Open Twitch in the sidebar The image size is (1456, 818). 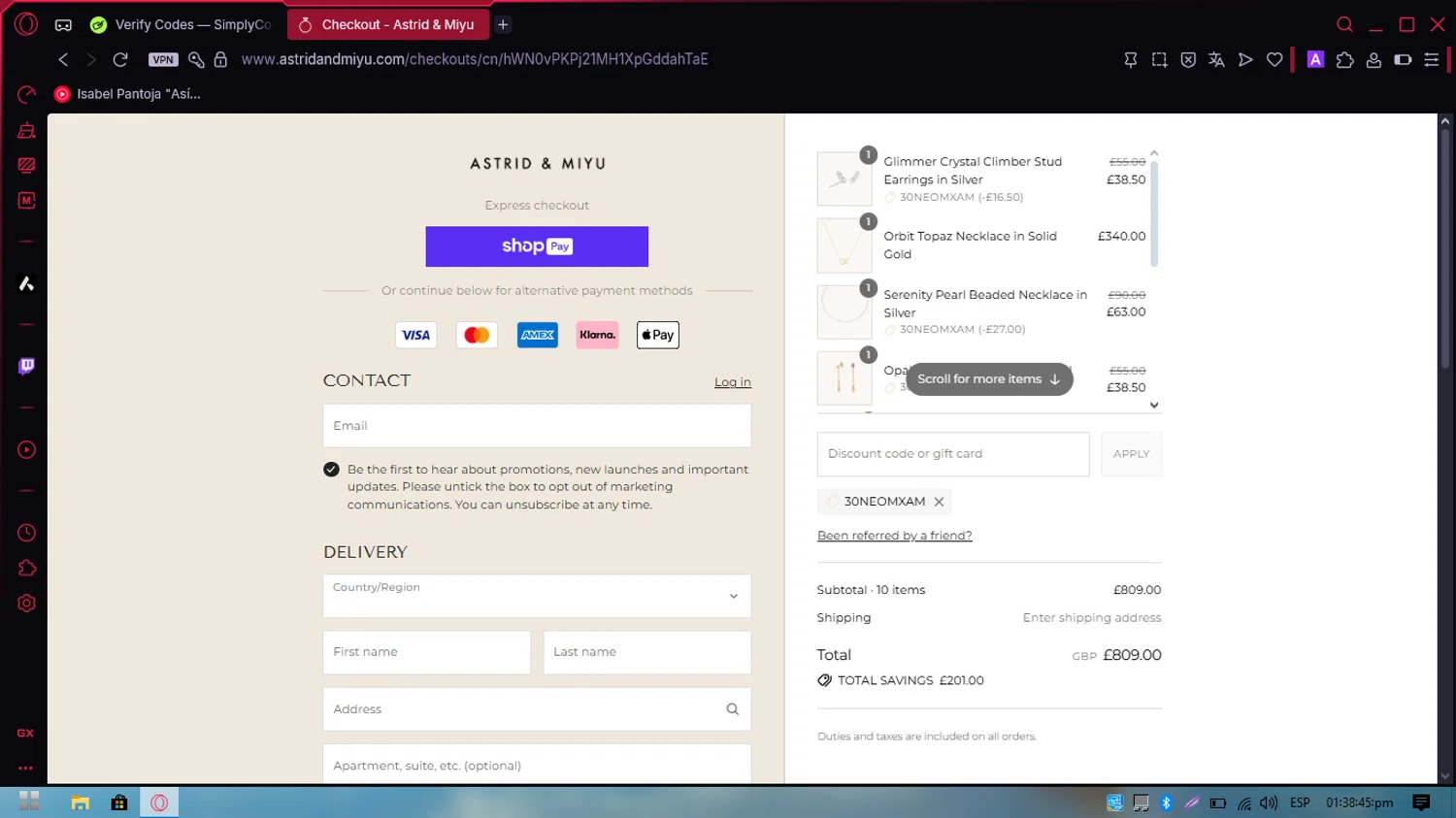coord(26,366)
